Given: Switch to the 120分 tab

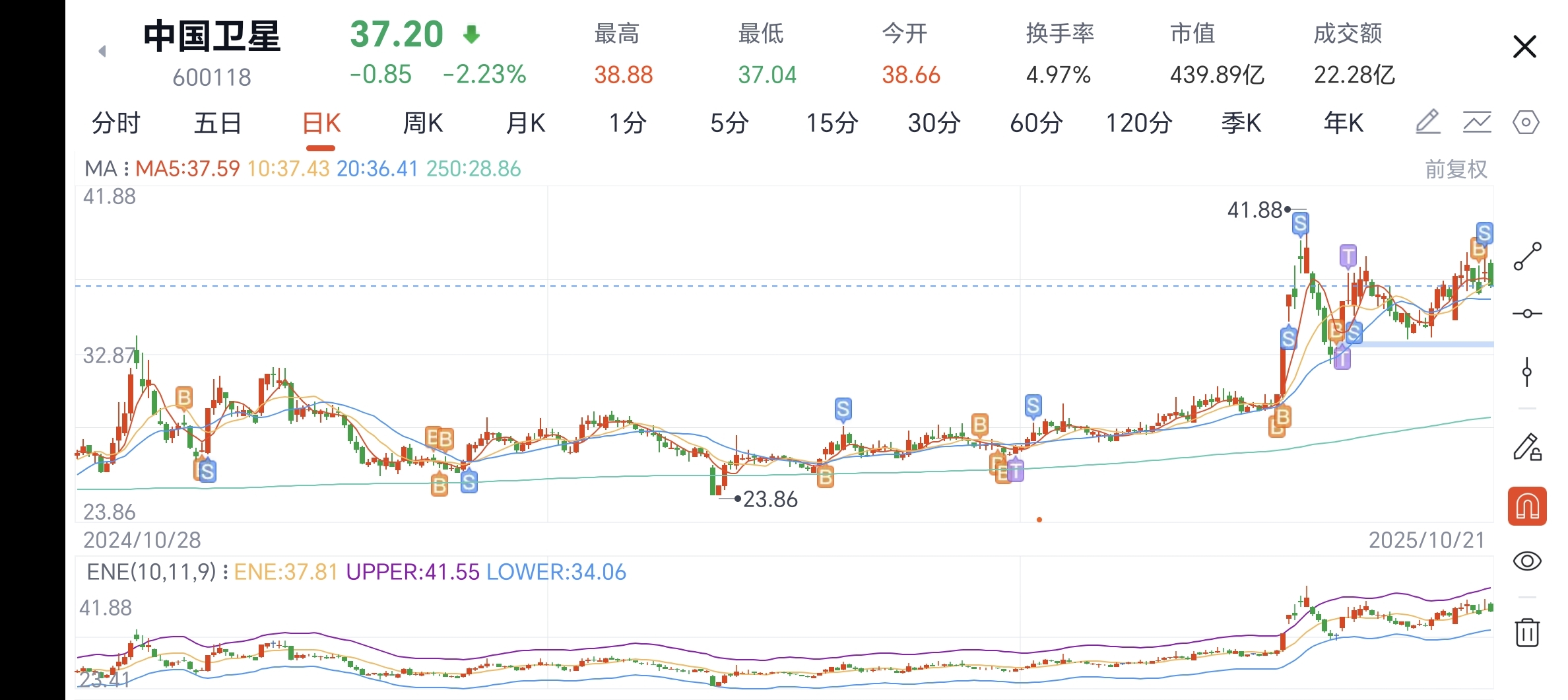Looking at the screenshot, I should click(1138, 123).
